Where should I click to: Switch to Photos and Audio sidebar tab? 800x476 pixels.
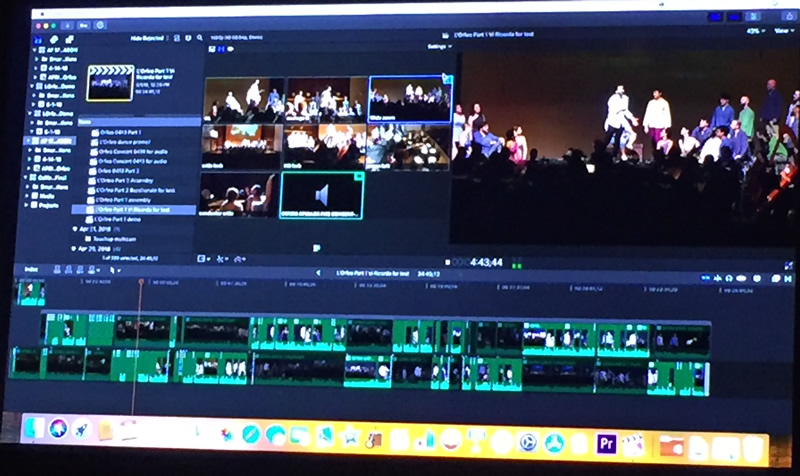tap(54, 40)
